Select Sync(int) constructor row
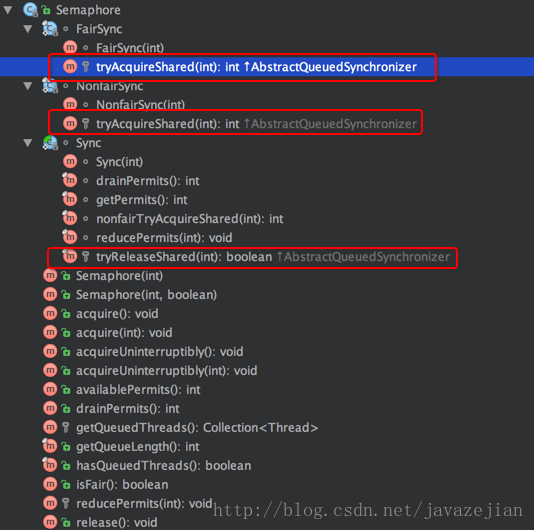The image size is (534, 530). coord(119,161)
